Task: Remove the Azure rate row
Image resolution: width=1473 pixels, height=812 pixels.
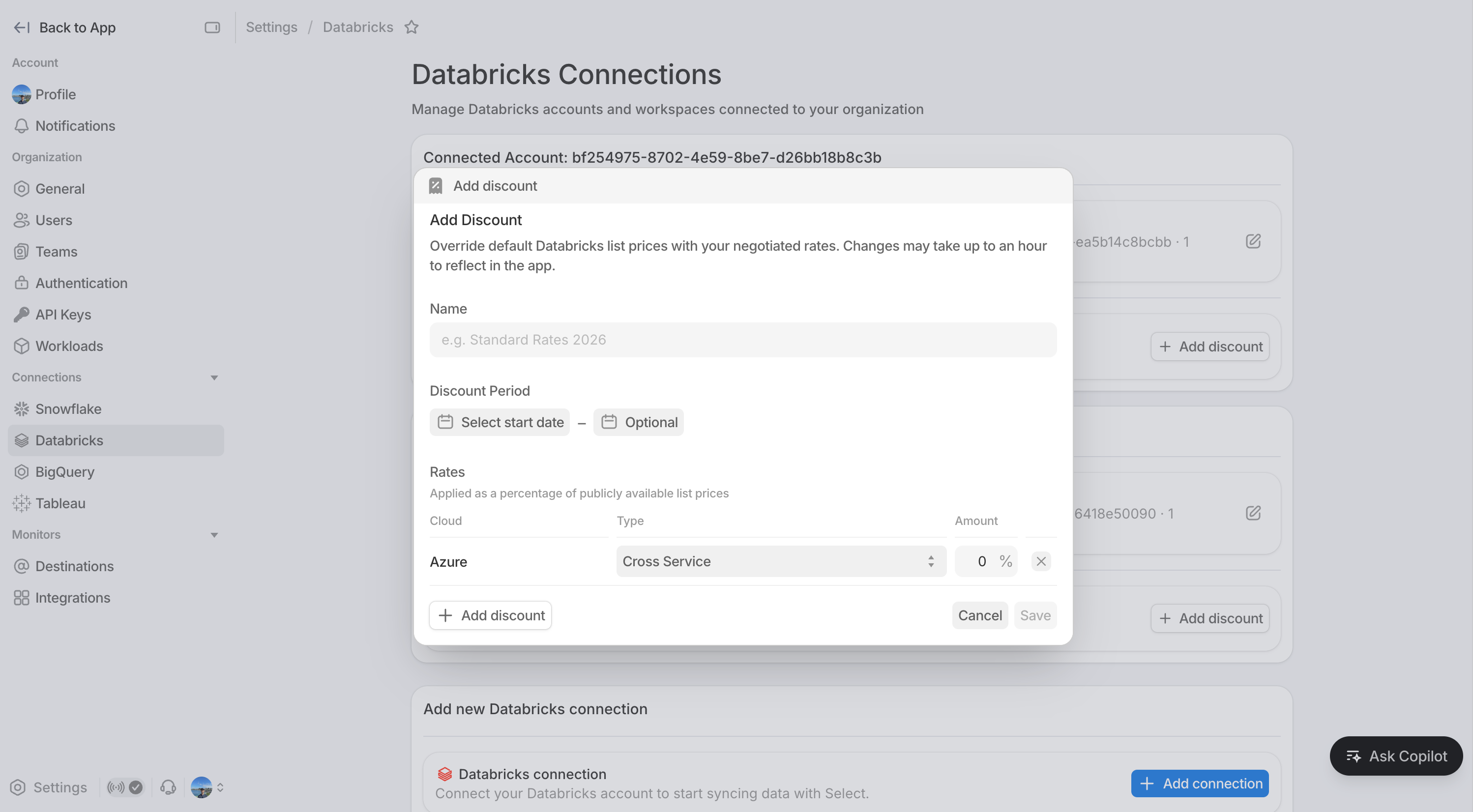Action: click(1041, 561)
